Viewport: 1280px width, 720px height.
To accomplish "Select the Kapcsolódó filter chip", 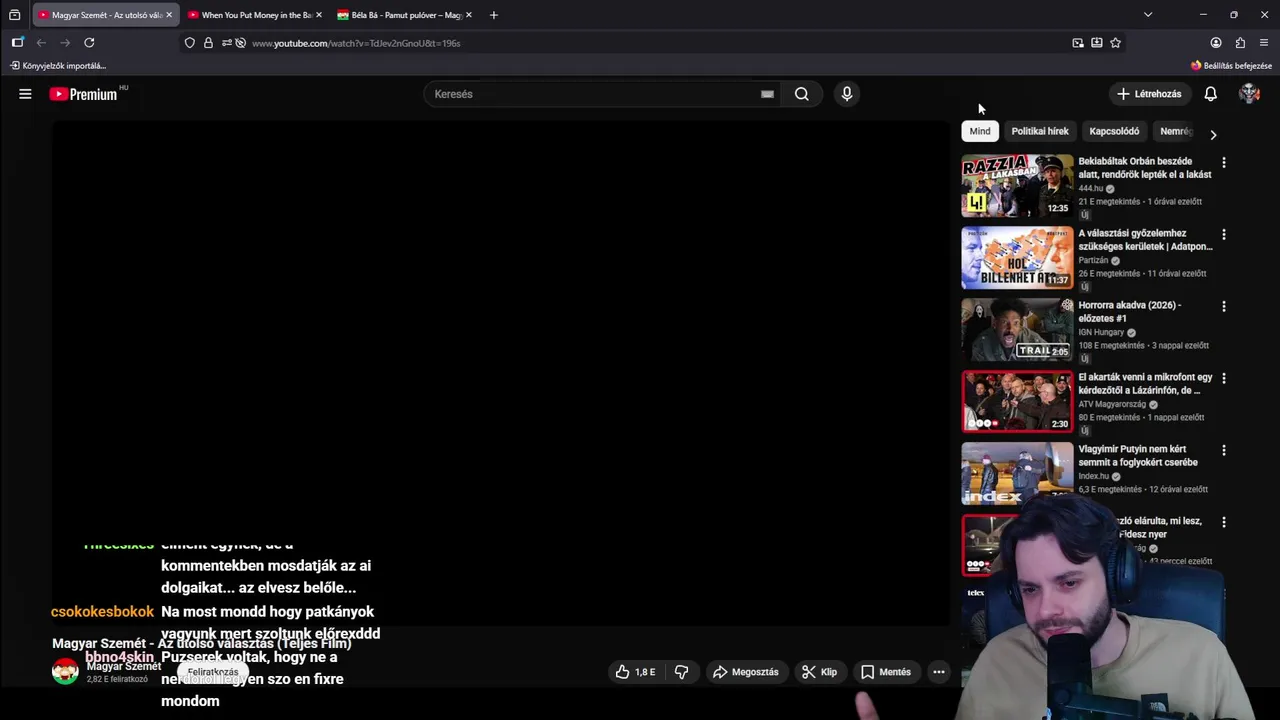I will (x=1114, y=131).
